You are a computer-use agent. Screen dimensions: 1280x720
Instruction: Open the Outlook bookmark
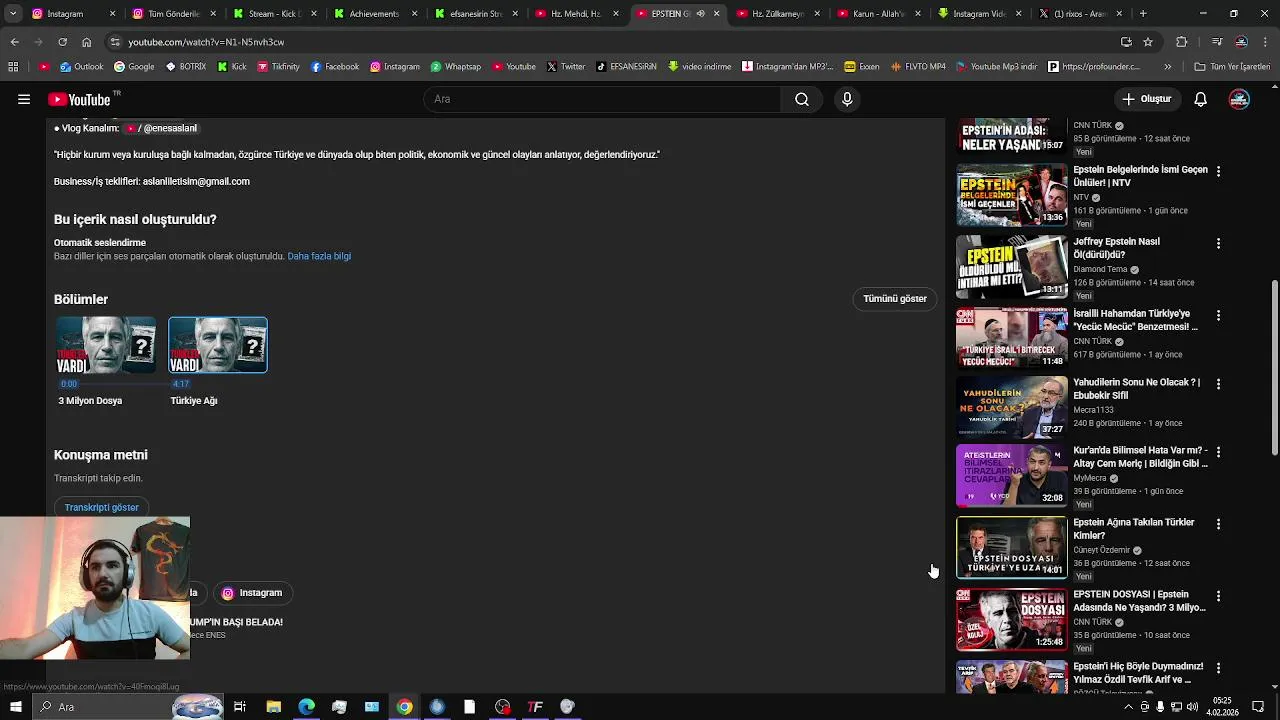(x=81, y=67)
